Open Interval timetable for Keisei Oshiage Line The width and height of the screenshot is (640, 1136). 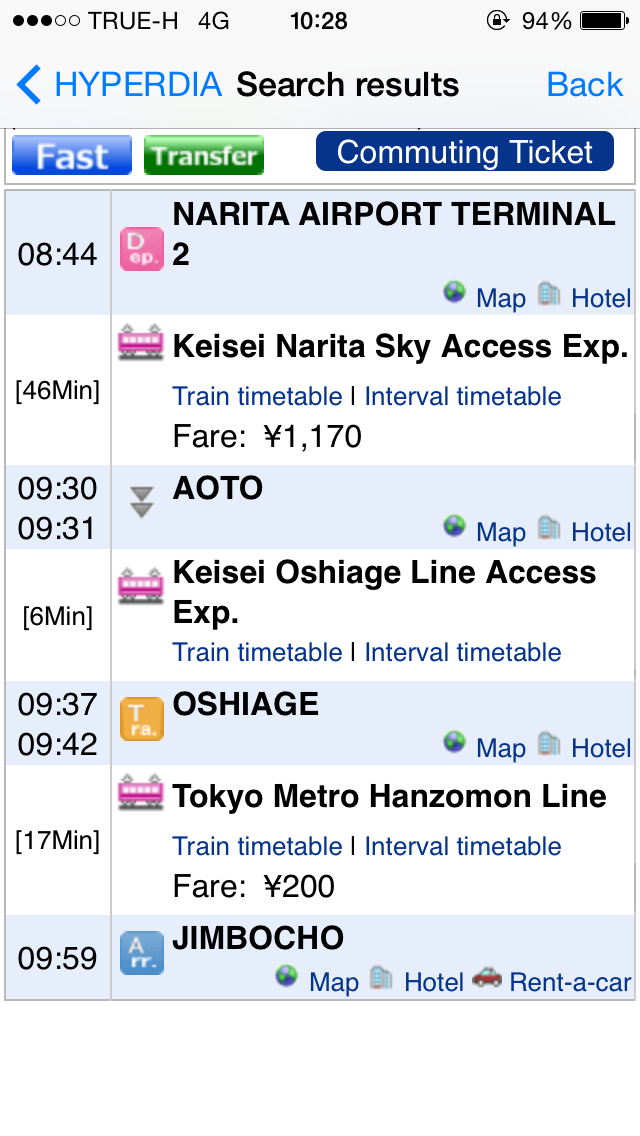462,652
